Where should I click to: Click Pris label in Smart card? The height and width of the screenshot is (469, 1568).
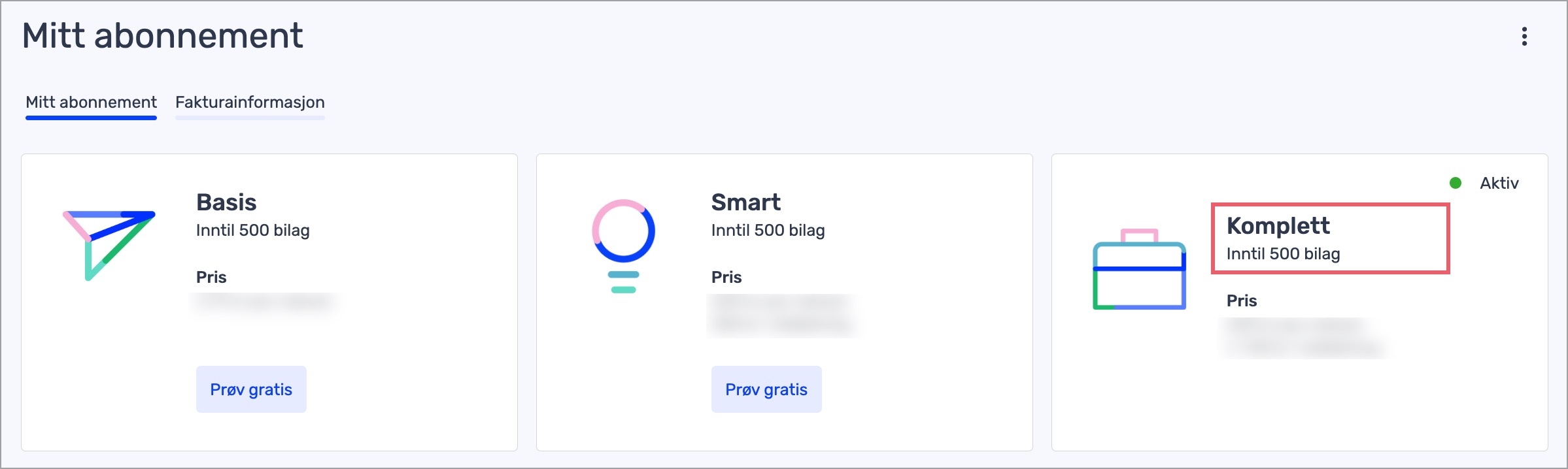[726, 277]
